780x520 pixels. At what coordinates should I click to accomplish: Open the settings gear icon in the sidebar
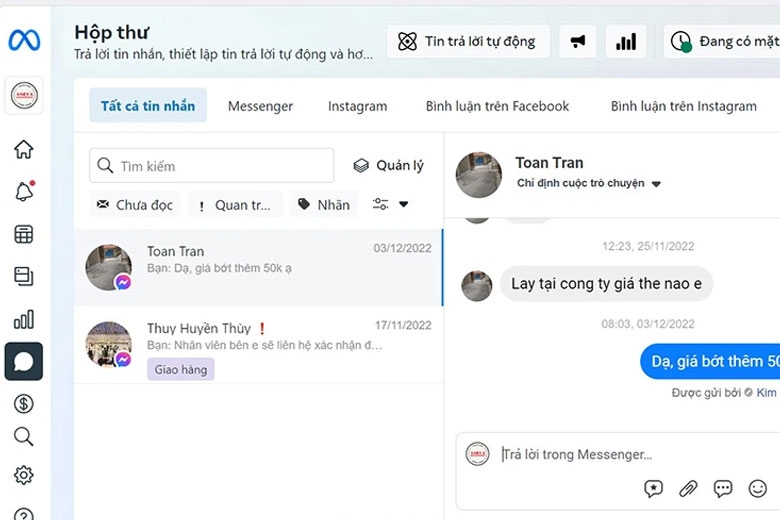pyautogui.click(x=24, y=475)
